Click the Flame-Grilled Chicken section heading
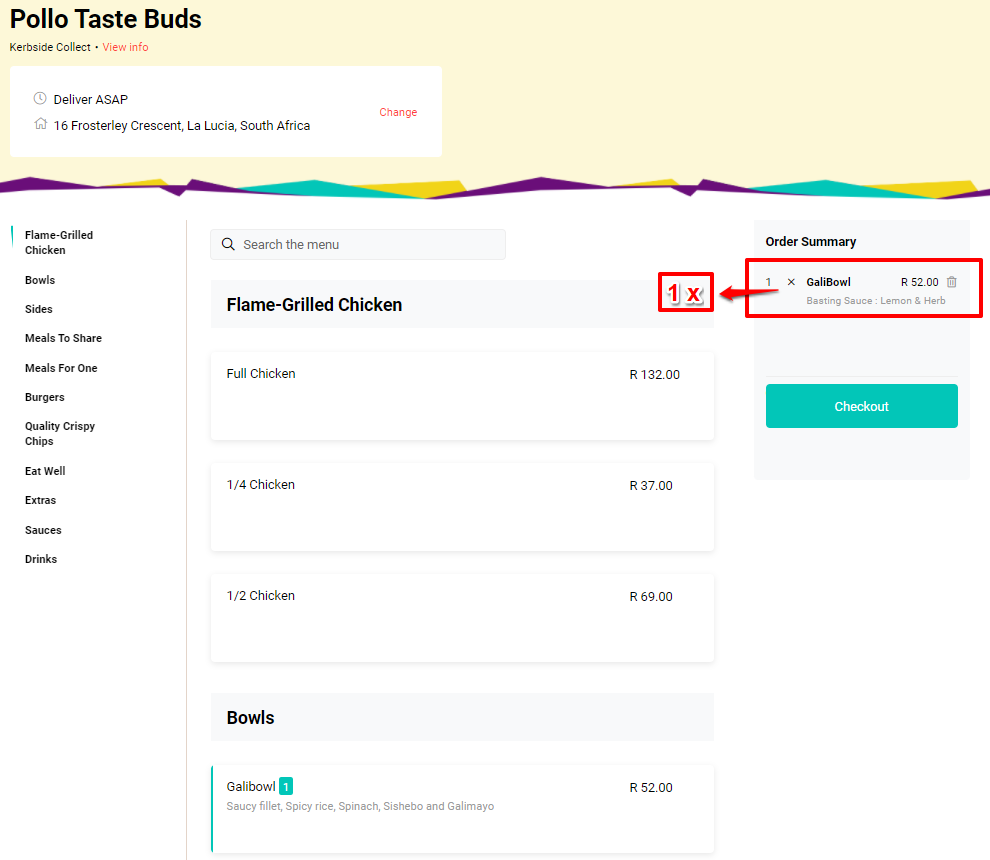990x860 pixels. coord(314,304)
